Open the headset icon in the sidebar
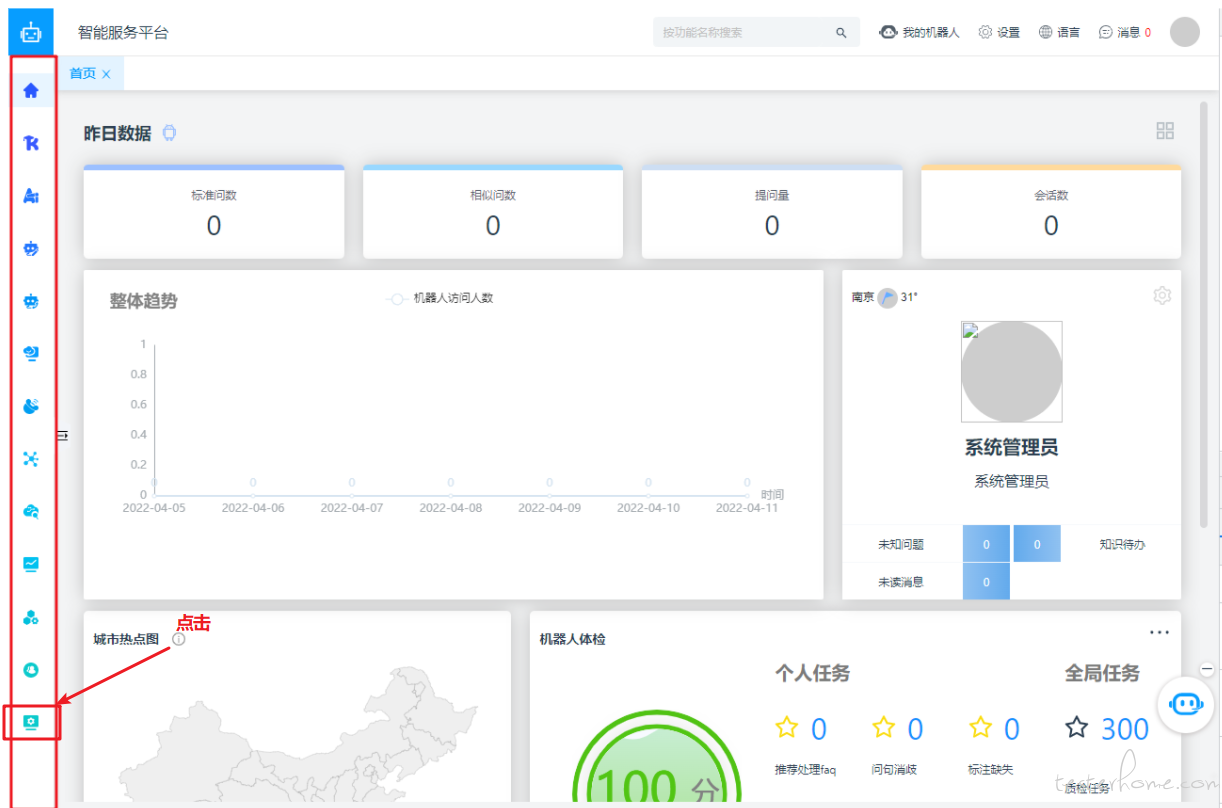 click(x=31, y=353)
